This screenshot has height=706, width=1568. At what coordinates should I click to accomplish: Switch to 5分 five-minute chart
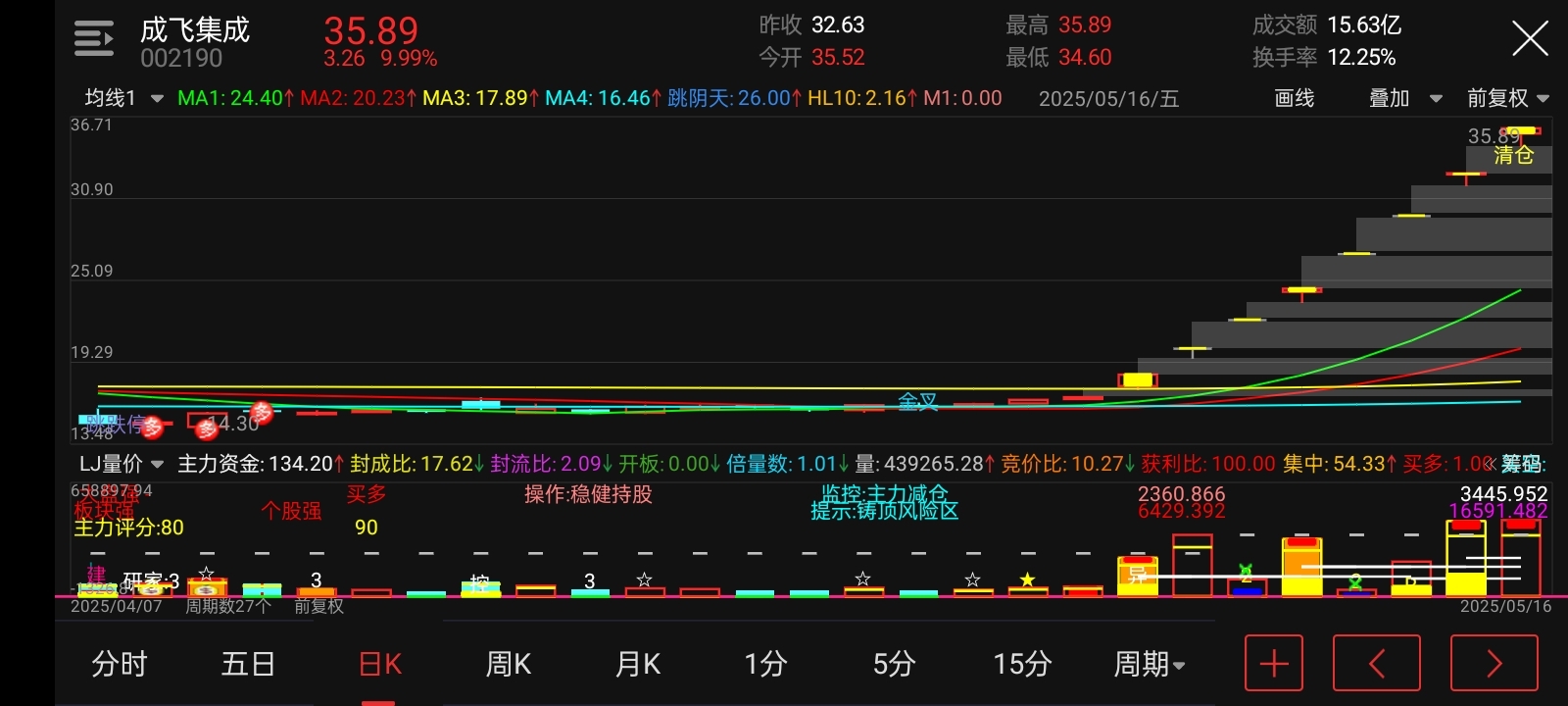pyautogui.click(x=895, y=665)
